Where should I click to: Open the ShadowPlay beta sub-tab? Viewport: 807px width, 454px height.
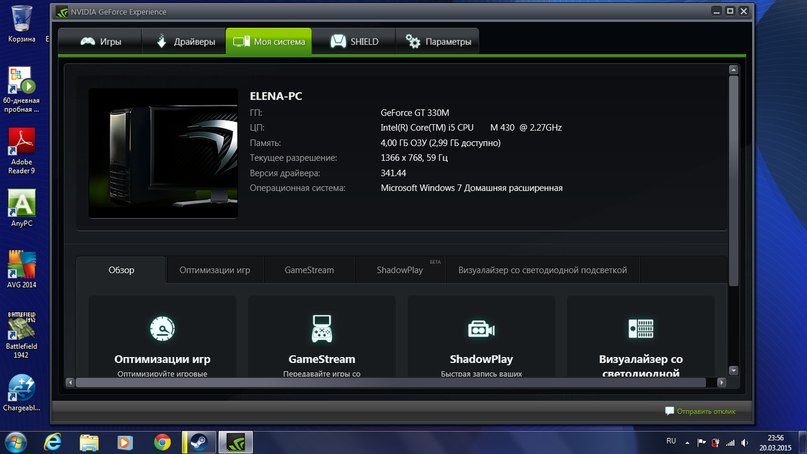400,270
